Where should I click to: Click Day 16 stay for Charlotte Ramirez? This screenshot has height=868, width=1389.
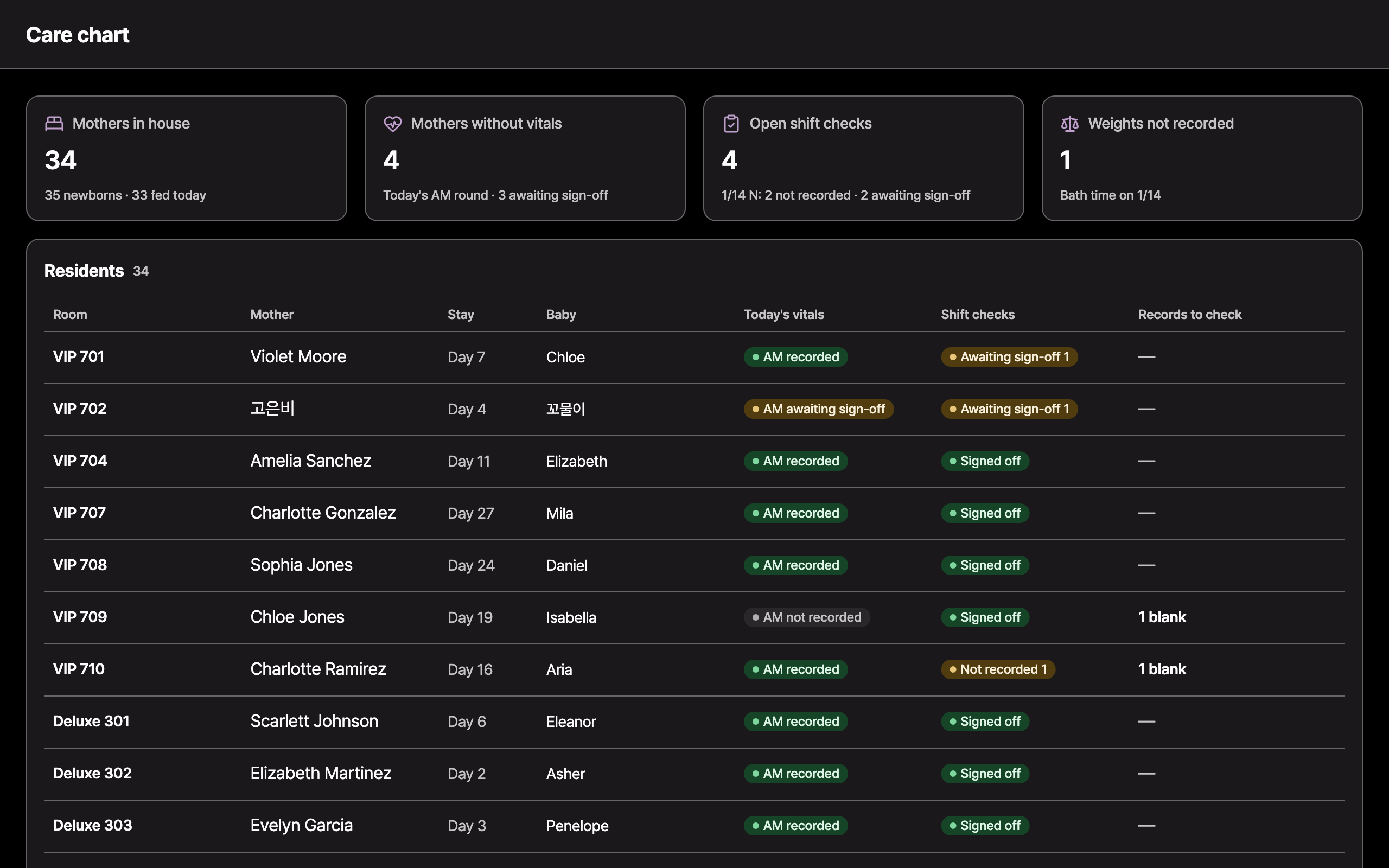(x=469, y=670)
